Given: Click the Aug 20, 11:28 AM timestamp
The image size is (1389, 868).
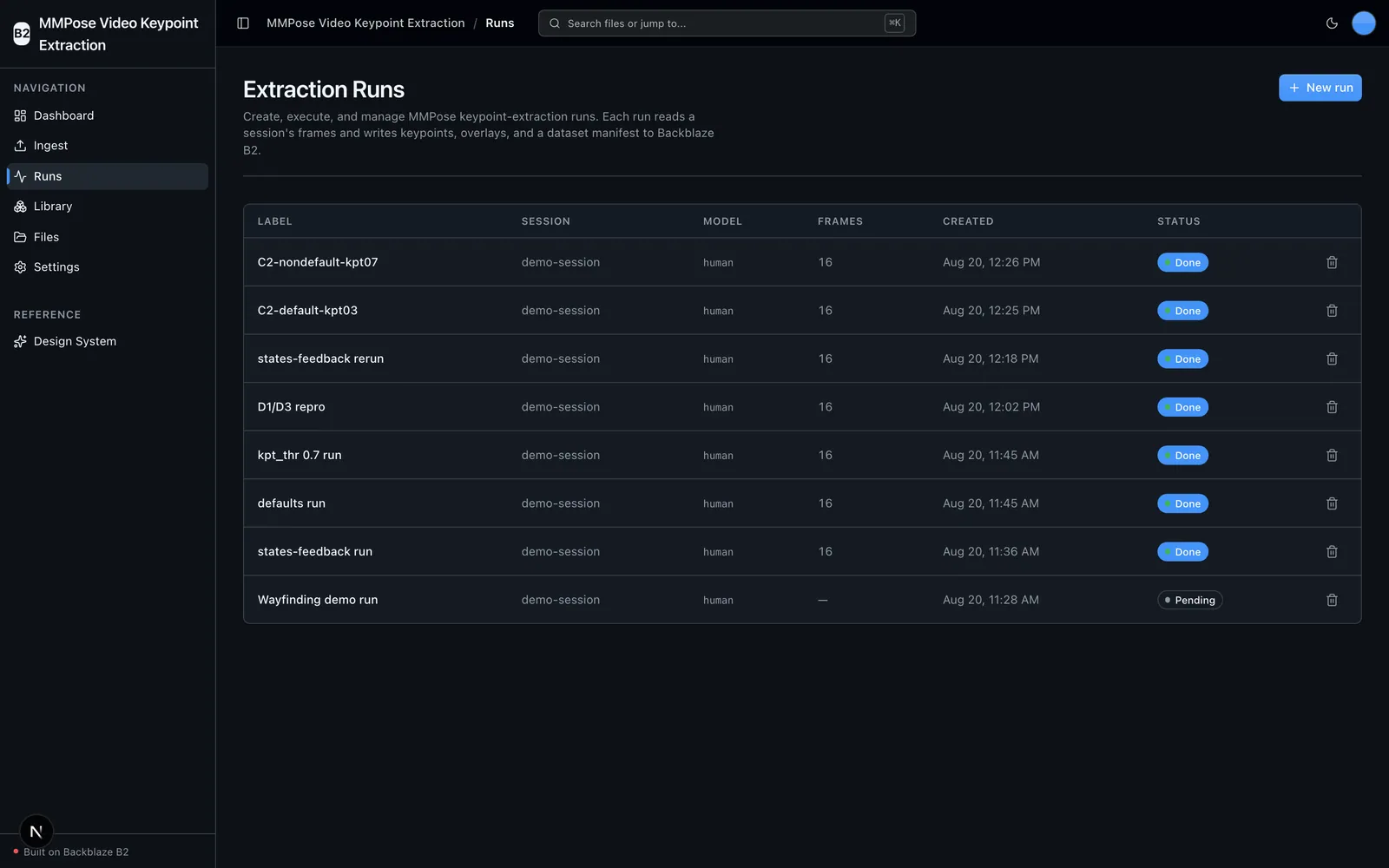Looking at the screenshot, I should (x=991, y=600).
